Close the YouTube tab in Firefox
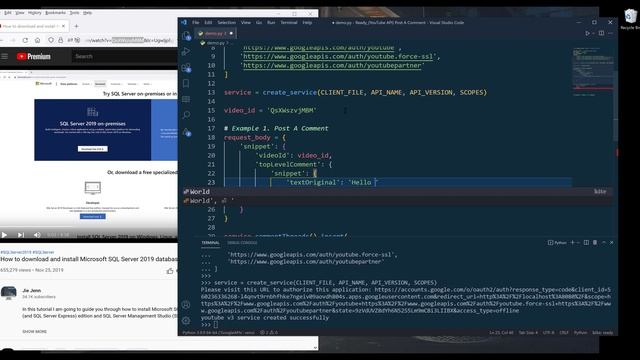 tap(63, 26)
